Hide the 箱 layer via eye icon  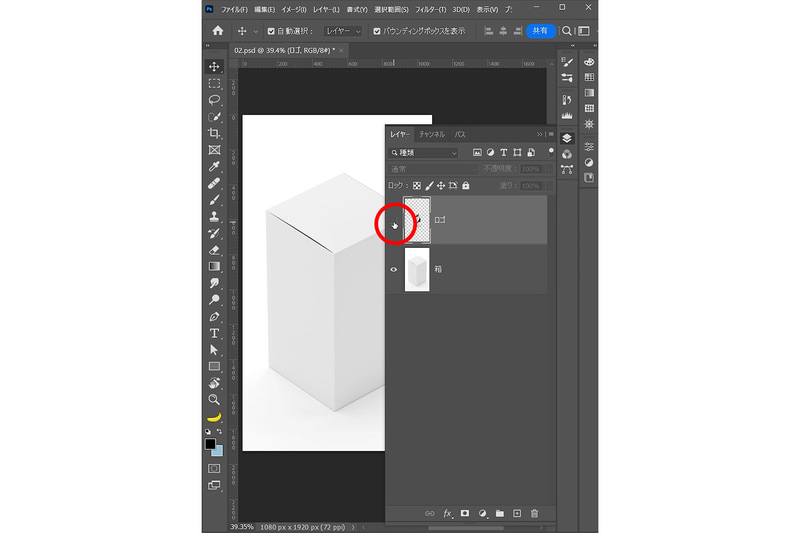coord(394,269)
